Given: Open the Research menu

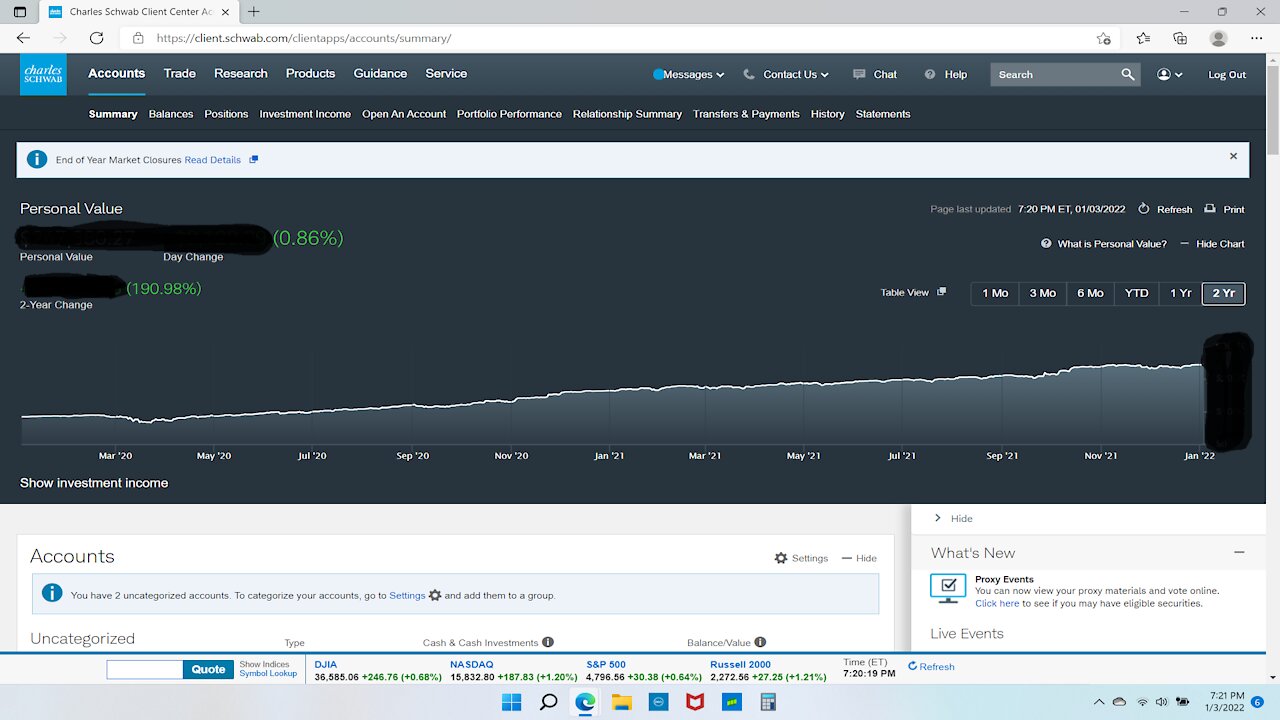Looking at the screenshot, I should click(x=241, y=73).
